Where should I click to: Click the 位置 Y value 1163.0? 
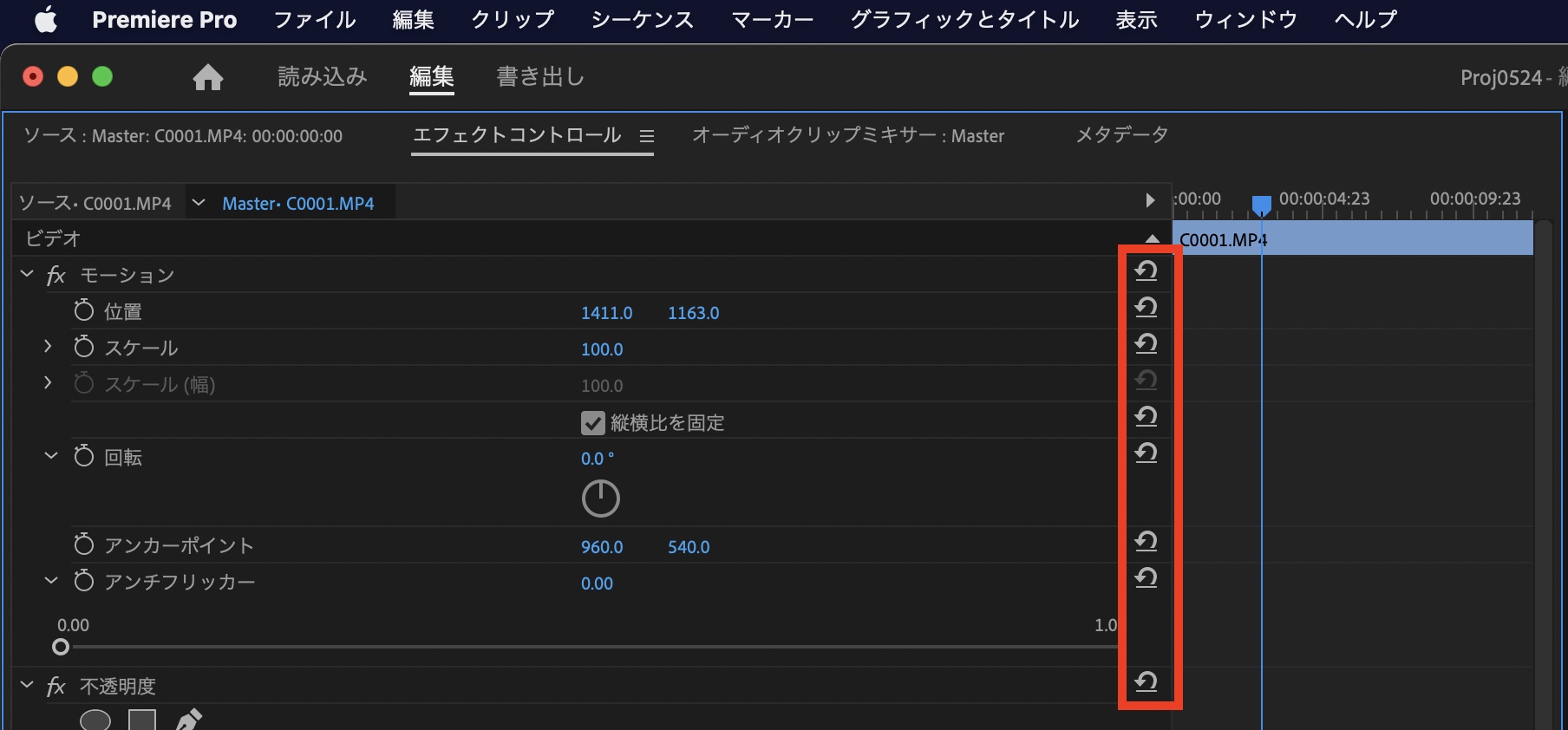coord(694,313)
